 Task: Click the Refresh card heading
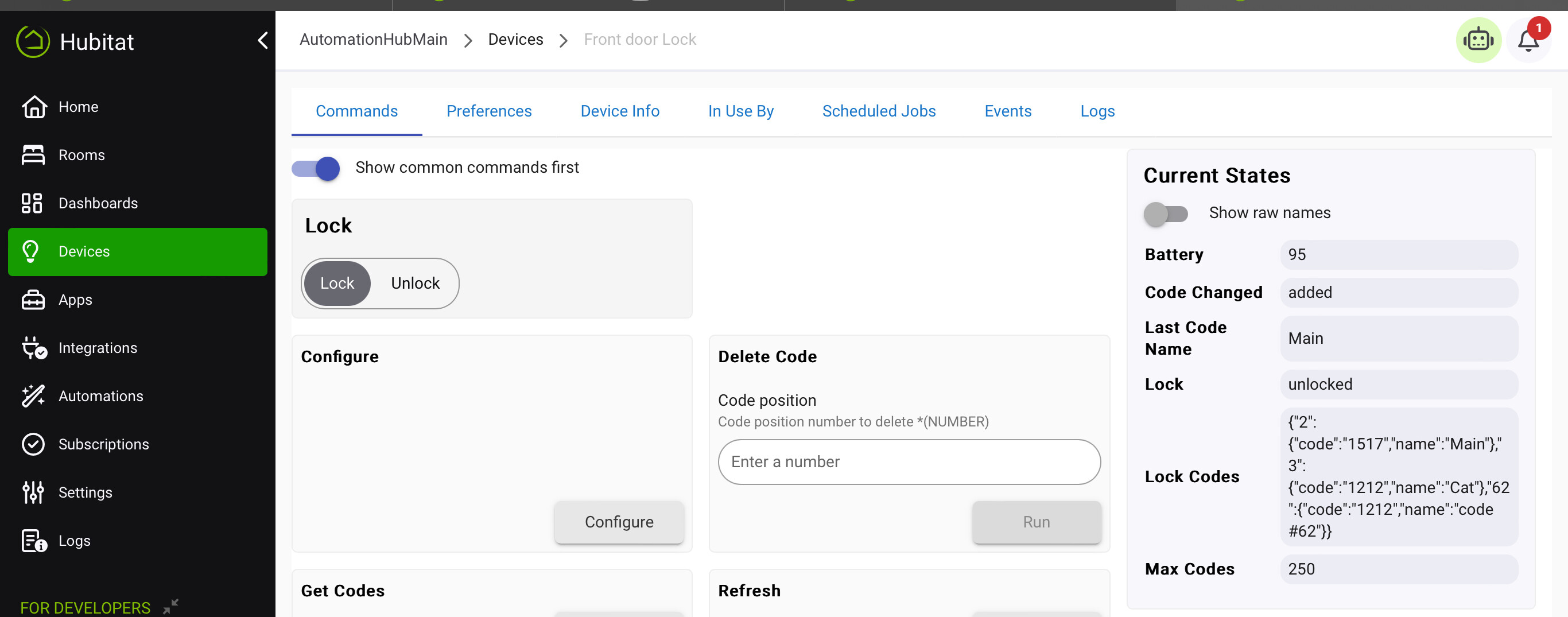(x=750, y=590)
